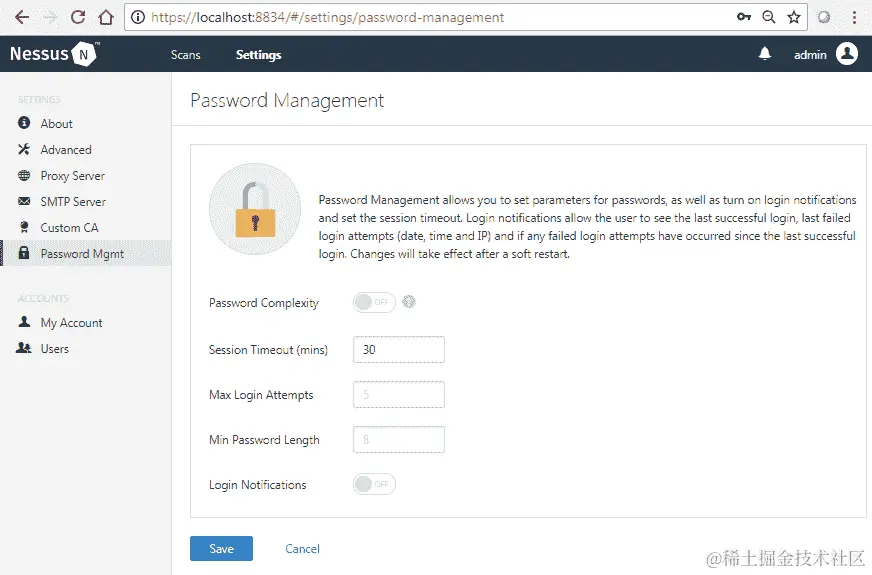Select SMTP Server in sidebar
Image resolution: width=872 pixels, height=575 pixels.
pos(73,202)
